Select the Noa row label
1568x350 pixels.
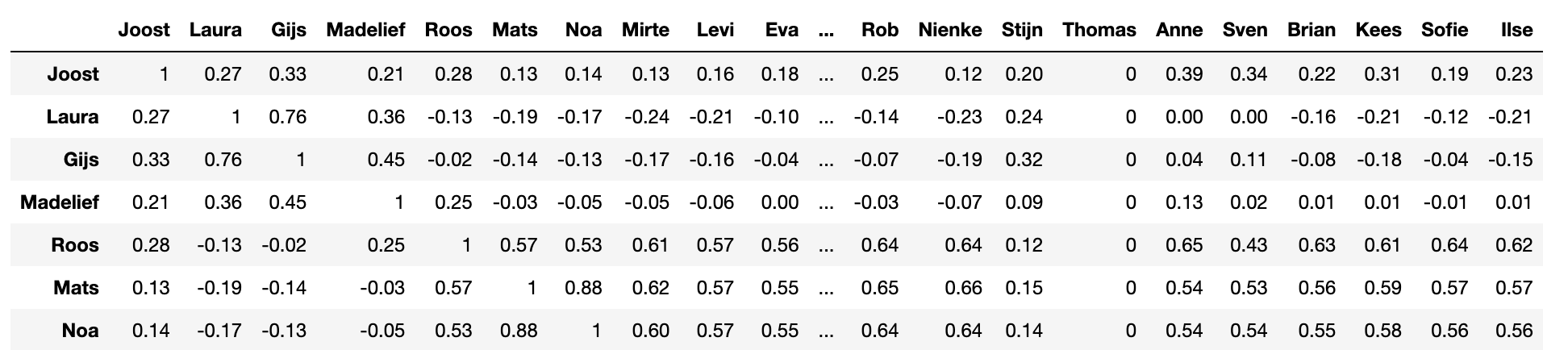coord(81,331)
